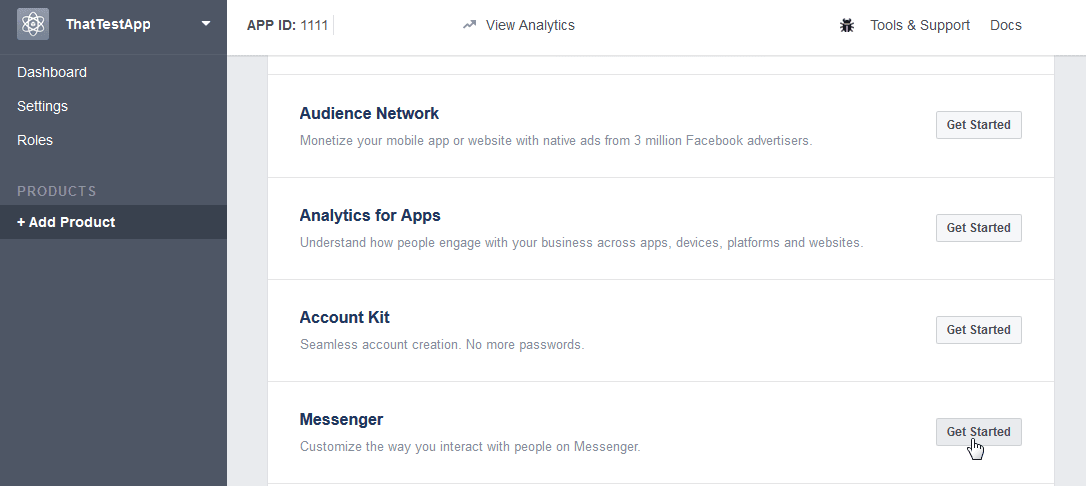Image resolution: width=1086 pixels, height=486 pixels.
Task: Get started with Audience Network
Action: (979, 125)
